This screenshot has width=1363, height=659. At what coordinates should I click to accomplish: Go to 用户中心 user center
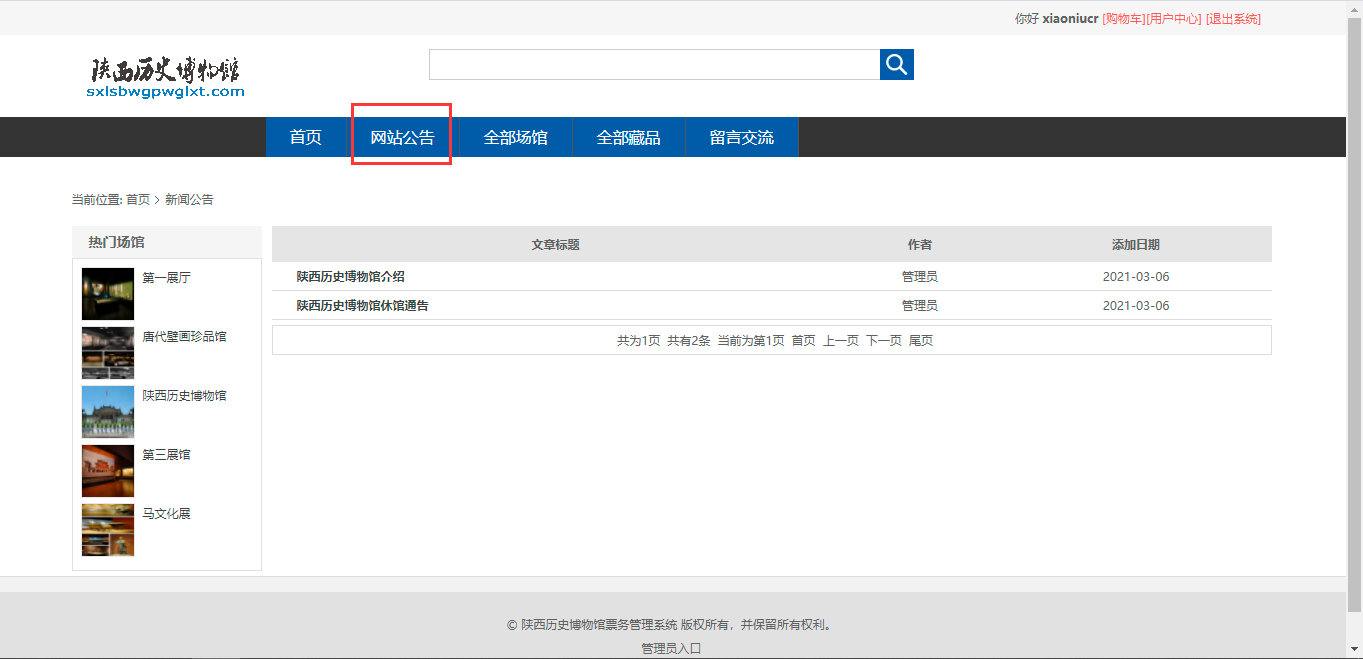[1174, 18]
